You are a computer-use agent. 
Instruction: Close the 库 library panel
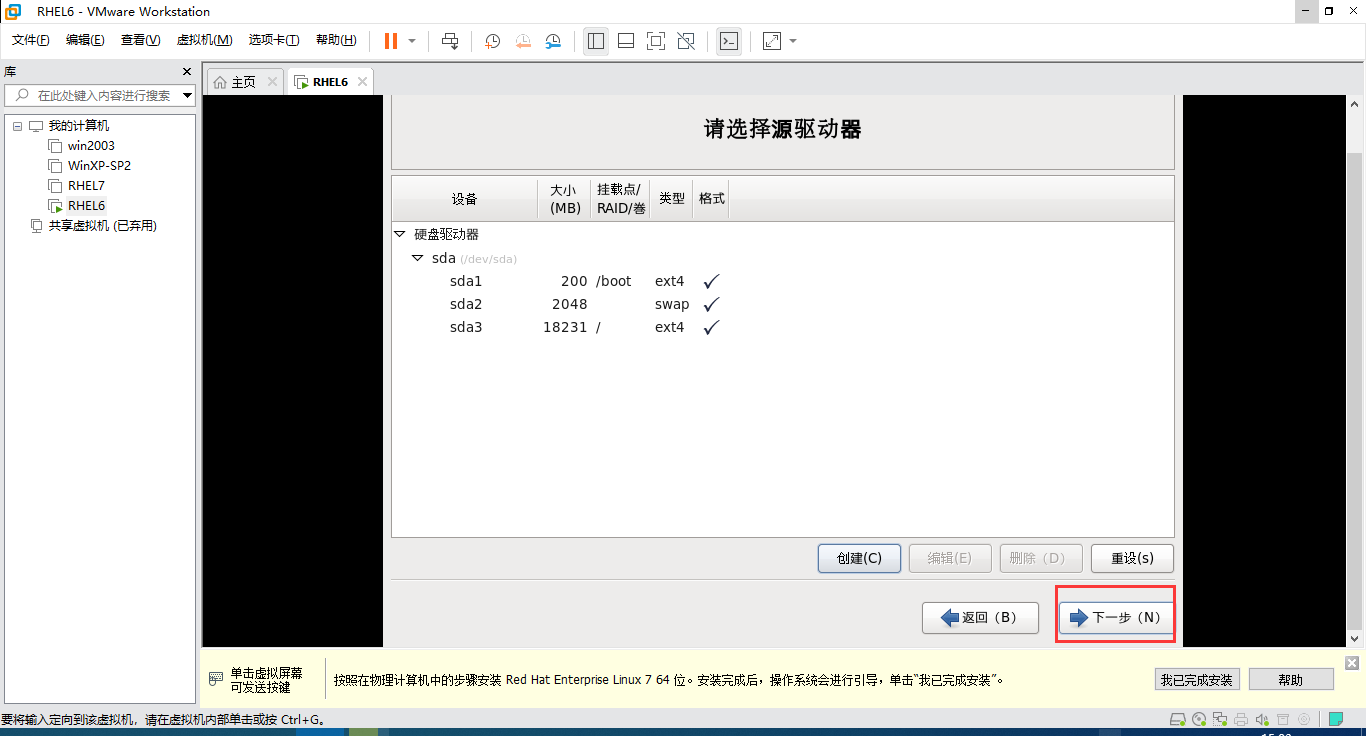(x=187, y=72)
